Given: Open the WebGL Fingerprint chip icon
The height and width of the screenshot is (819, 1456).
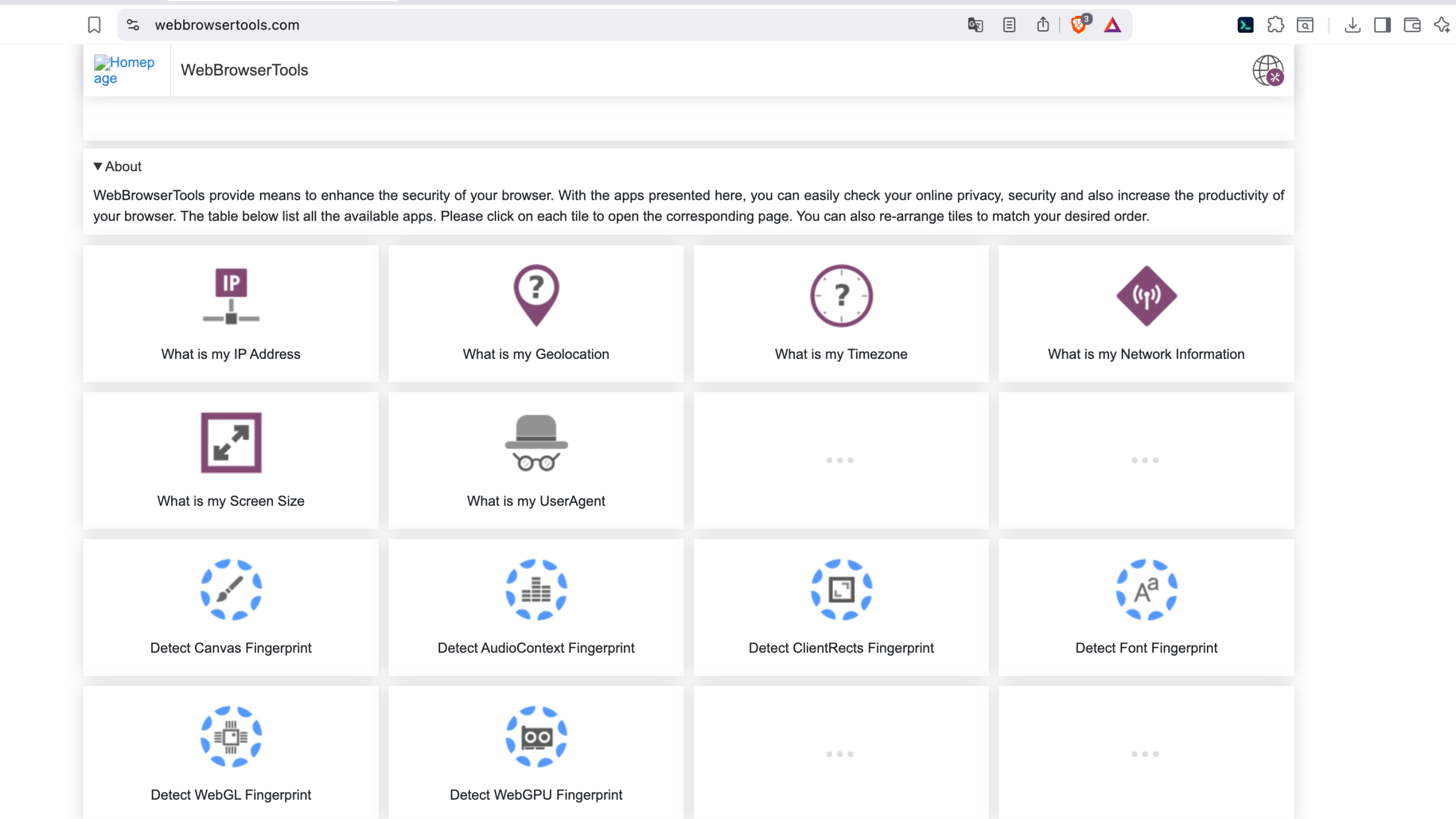Looking at the screenshot, I should click(231, 737).
